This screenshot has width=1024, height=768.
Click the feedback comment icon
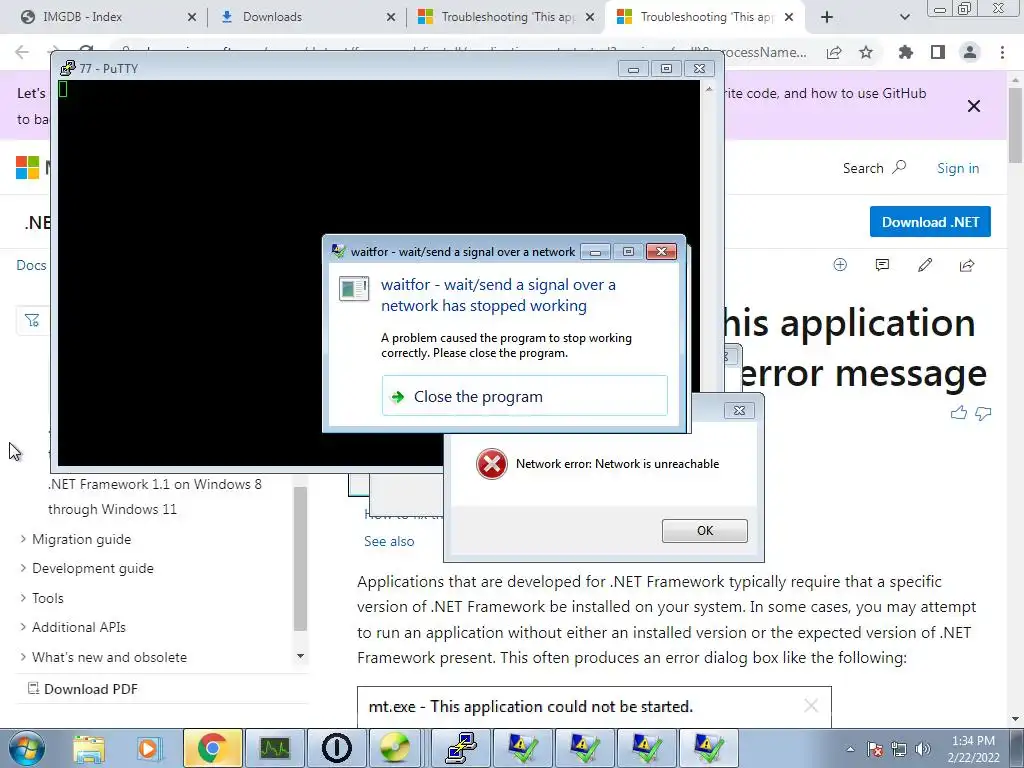click(882, 264)
